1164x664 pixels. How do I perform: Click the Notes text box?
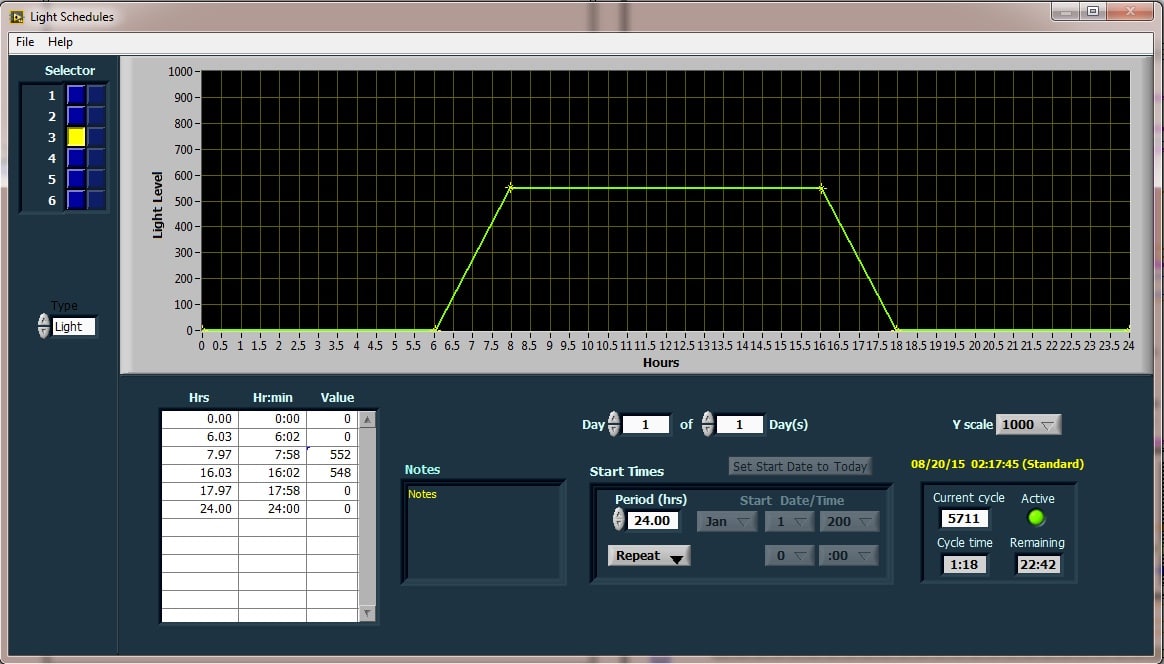click(x=483, y=532)
